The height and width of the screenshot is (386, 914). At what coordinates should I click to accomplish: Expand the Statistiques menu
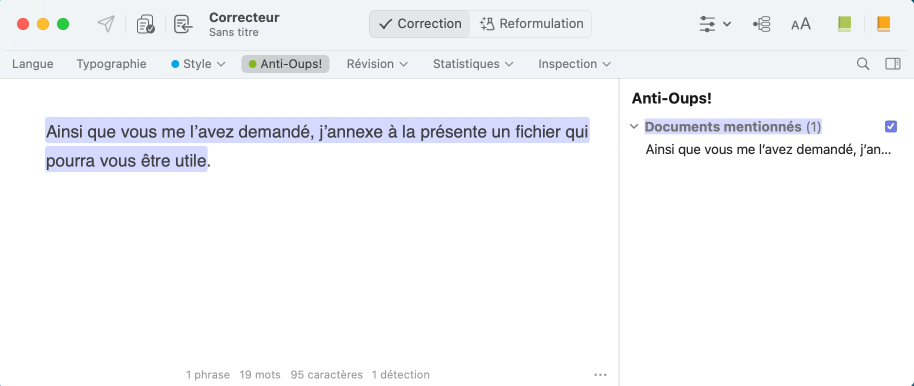tap(473, 64)
